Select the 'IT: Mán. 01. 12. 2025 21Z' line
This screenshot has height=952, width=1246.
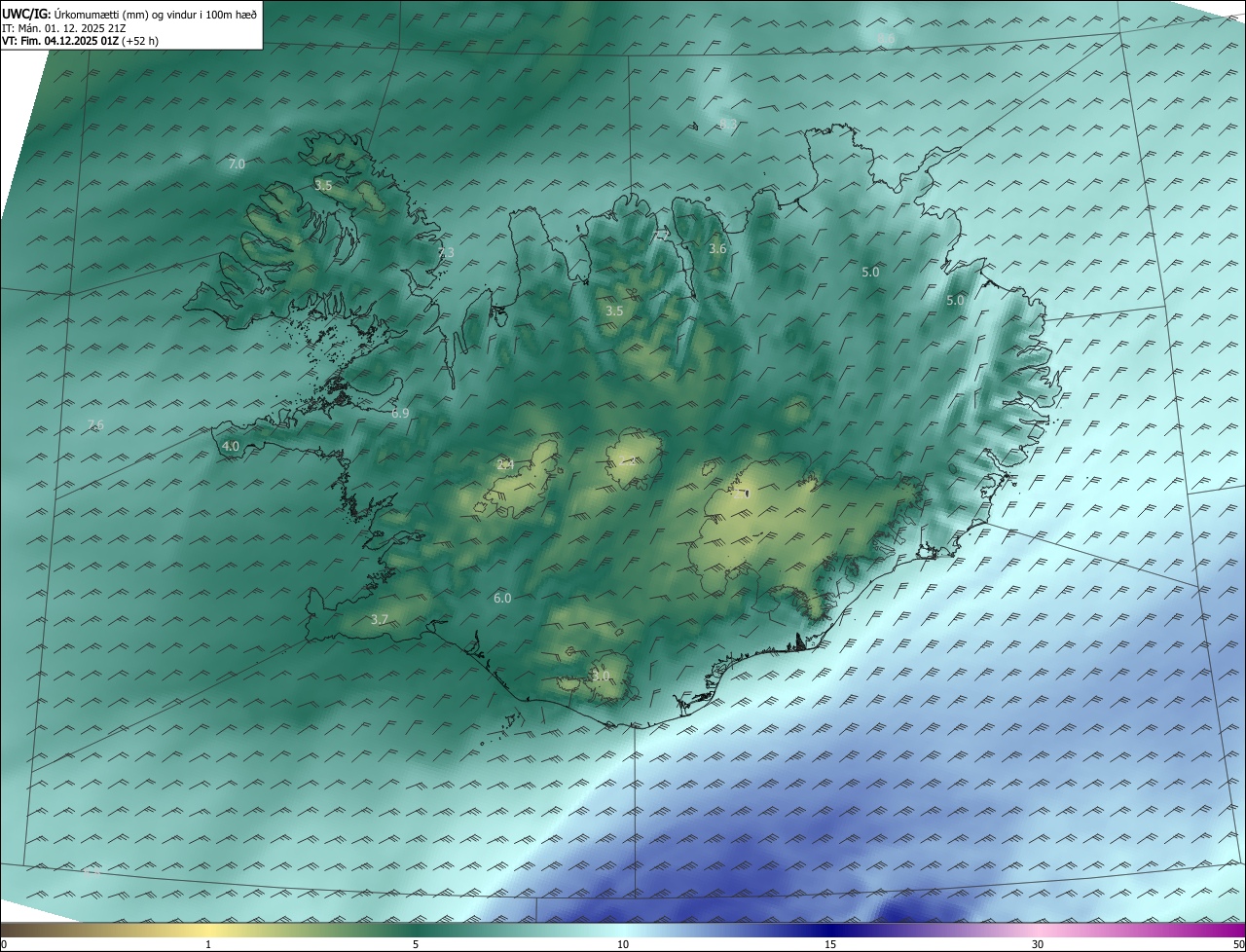pyautogui.click(x=62, y=28)
